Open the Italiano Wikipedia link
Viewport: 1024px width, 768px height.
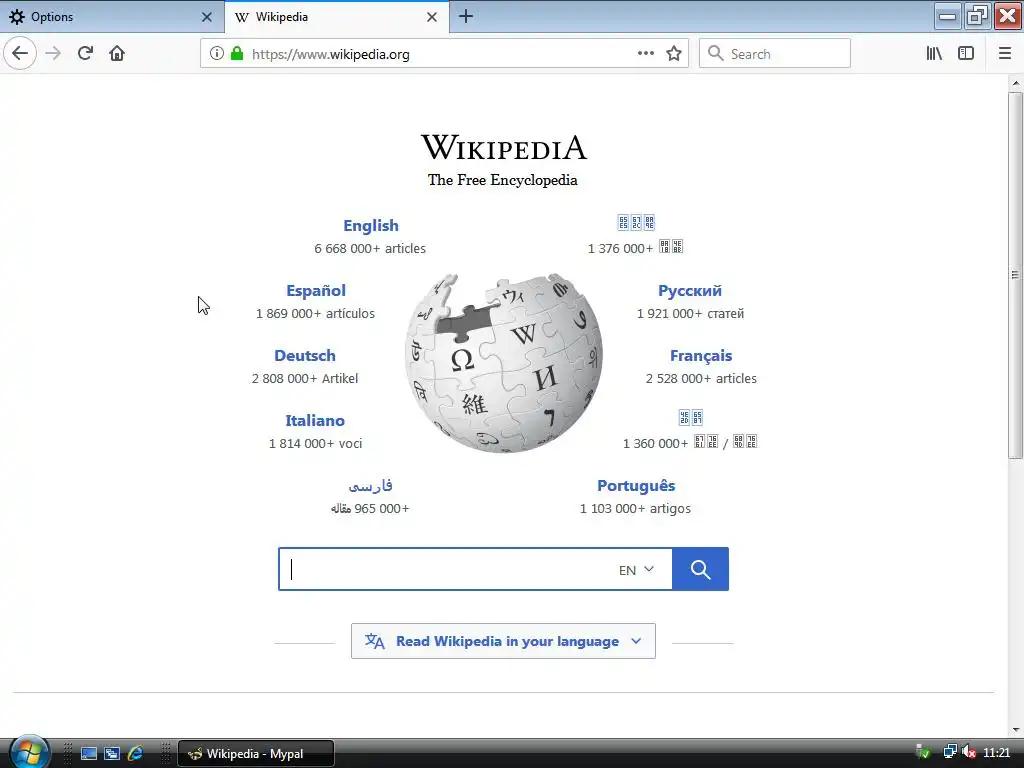click(x=315, y=421)
